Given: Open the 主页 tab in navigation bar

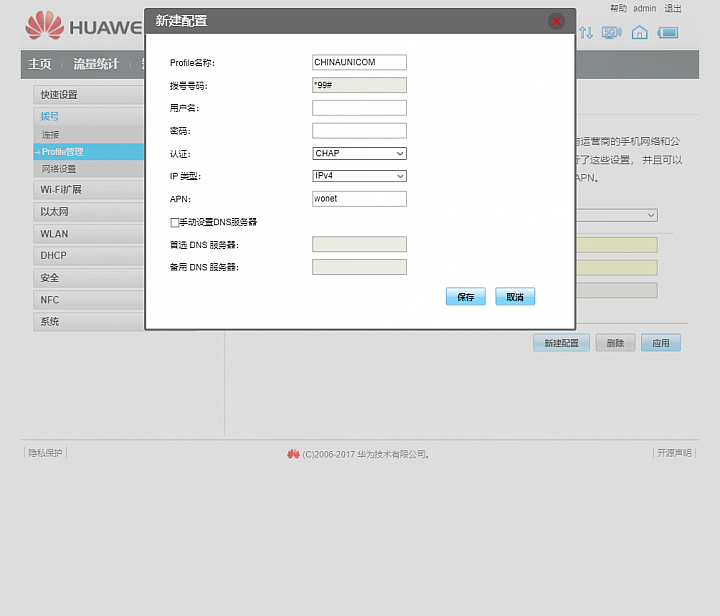Looking at the screenshot, I should click(40, 64).
